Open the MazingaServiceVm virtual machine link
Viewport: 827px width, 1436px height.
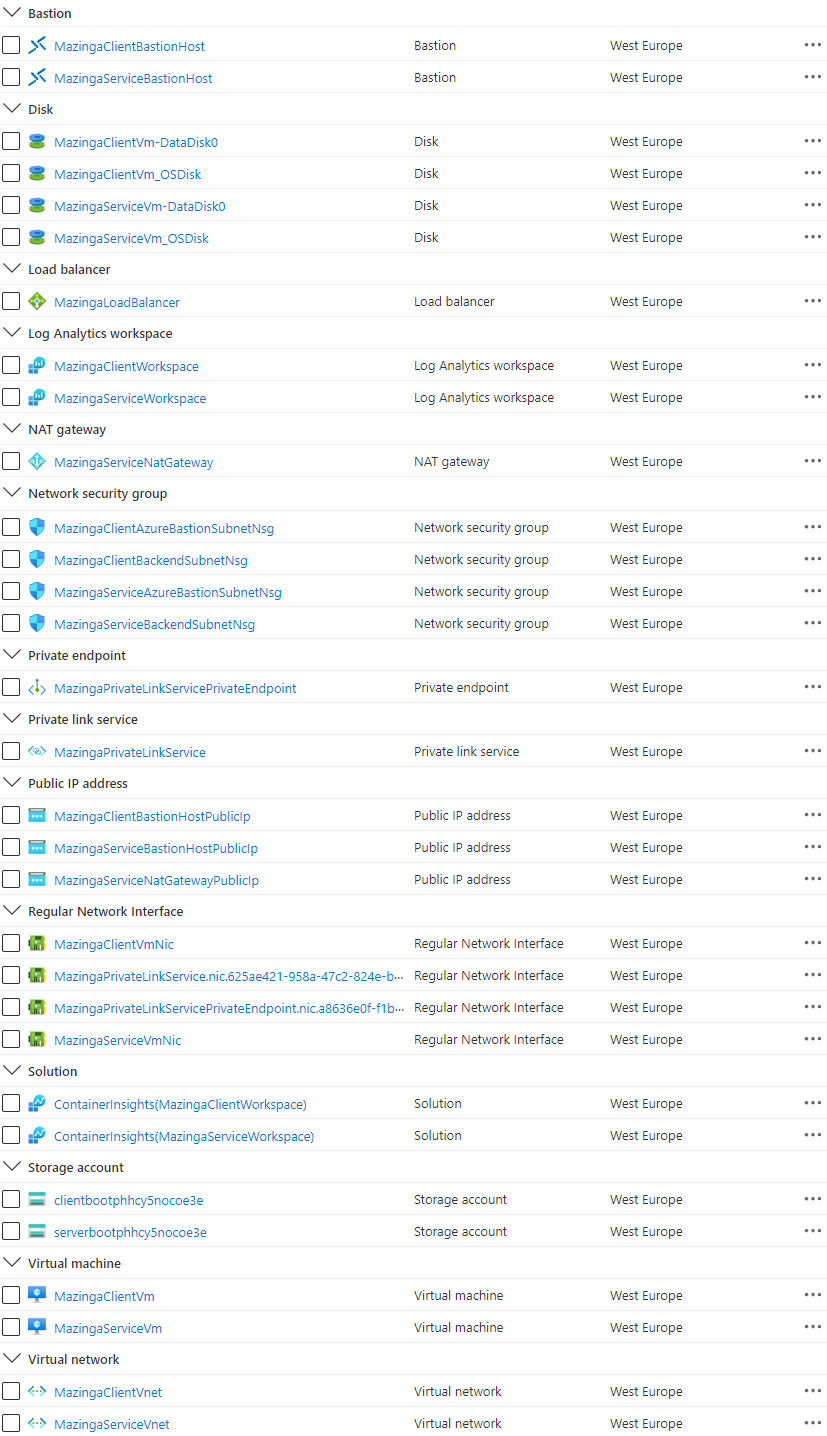(x=108, y=1328)
